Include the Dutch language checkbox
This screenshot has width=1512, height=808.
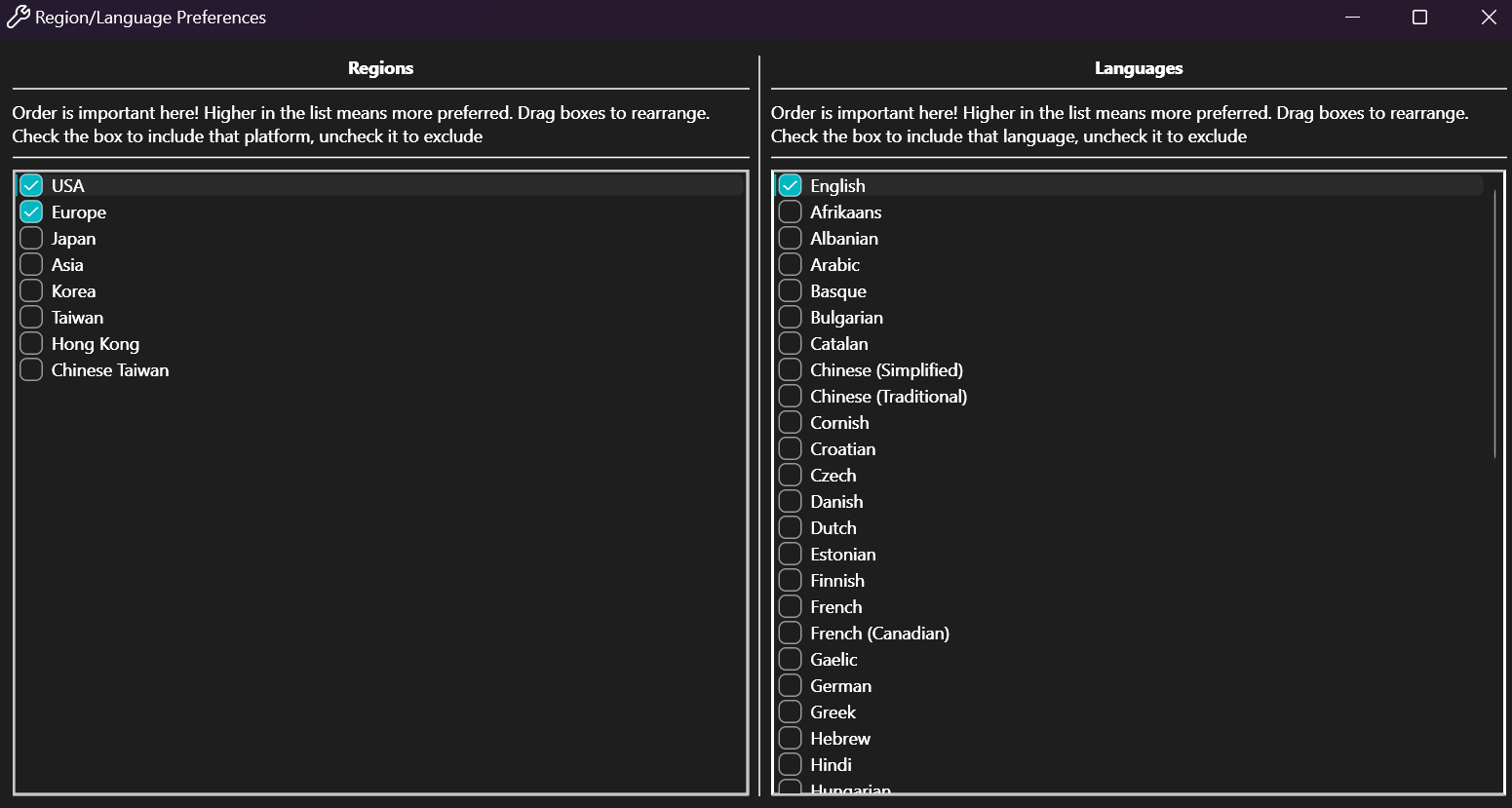(790, 527)
